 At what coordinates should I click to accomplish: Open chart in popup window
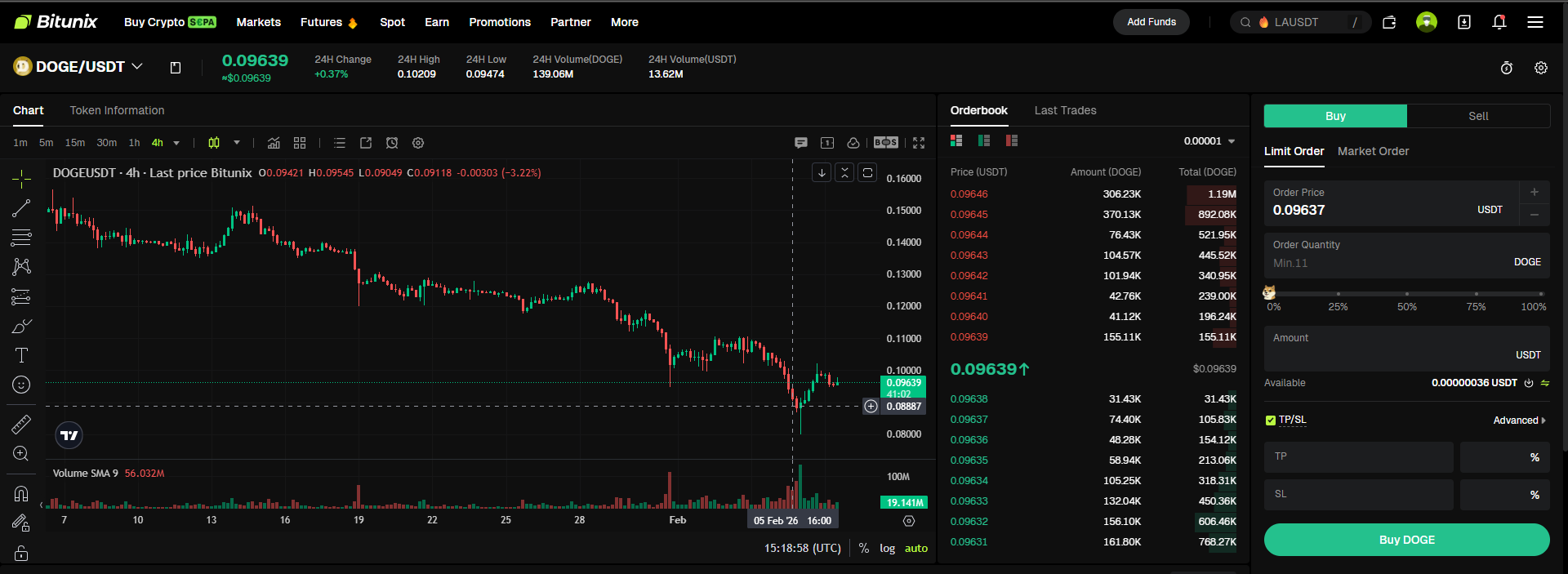(x=366, y=143)
